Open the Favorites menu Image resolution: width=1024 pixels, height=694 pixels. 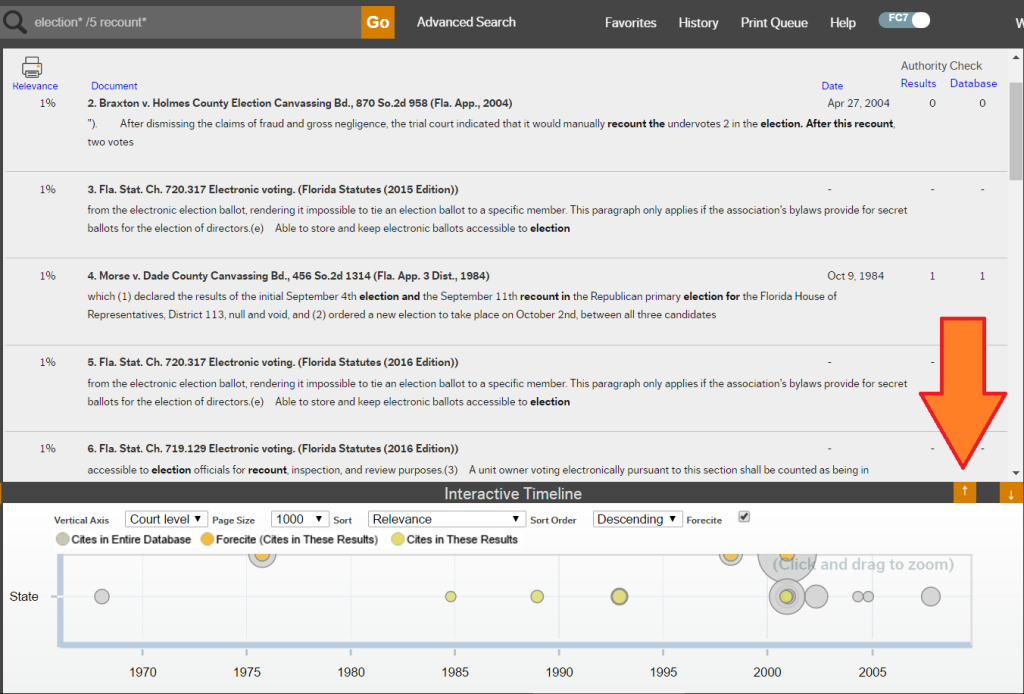coord(630,23)
